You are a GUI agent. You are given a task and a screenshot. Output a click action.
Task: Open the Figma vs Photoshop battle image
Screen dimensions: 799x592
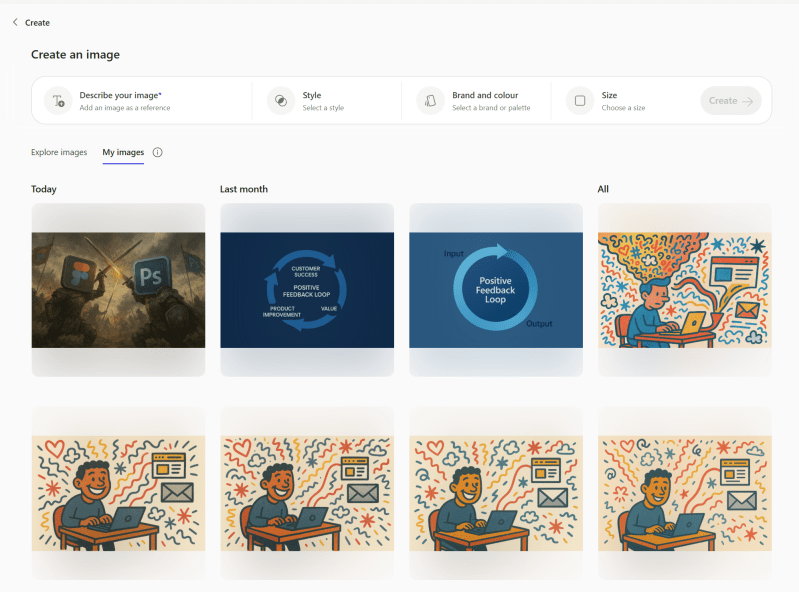[118, 290]
